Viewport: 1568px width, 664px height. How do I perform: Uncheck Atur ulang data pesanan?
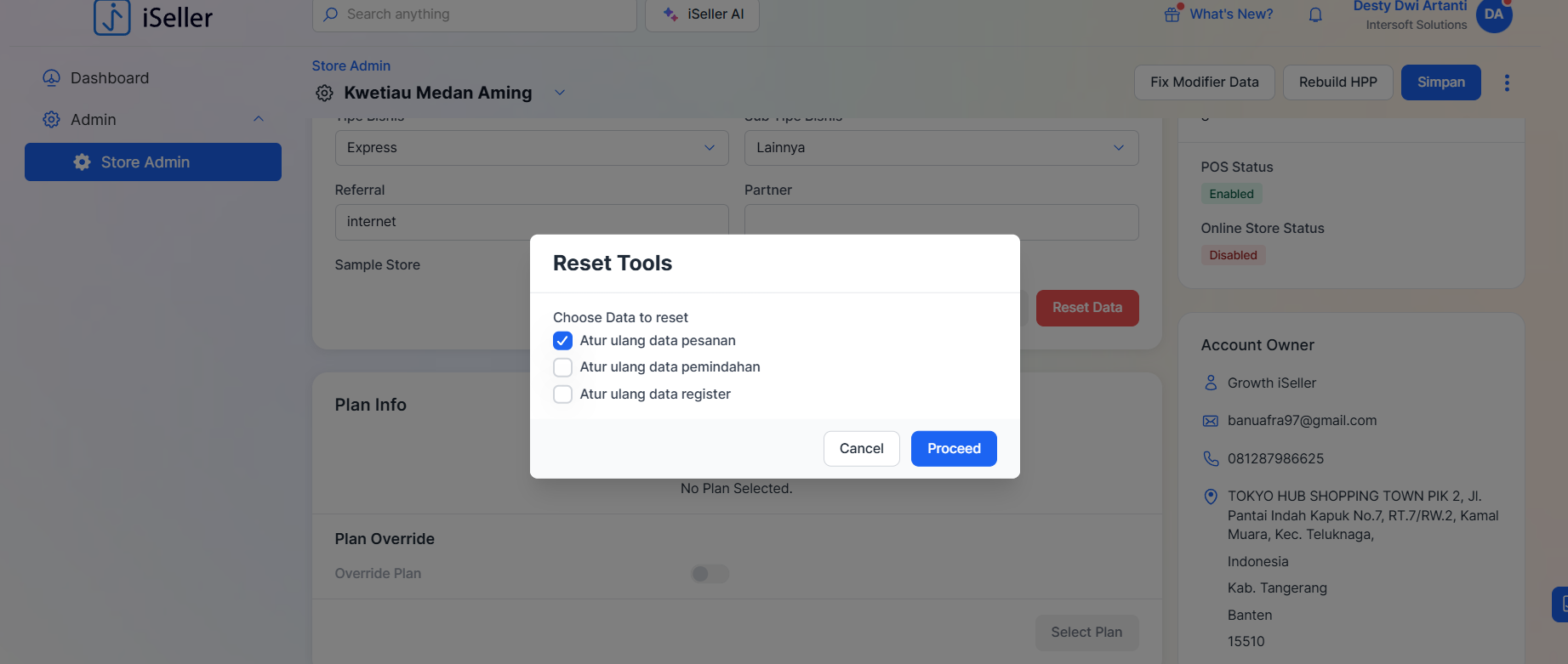pos(562,341)
